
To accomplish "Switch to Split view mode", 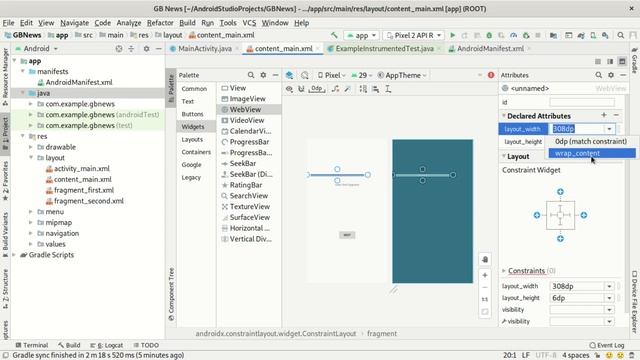I will [x=610, y=62].
